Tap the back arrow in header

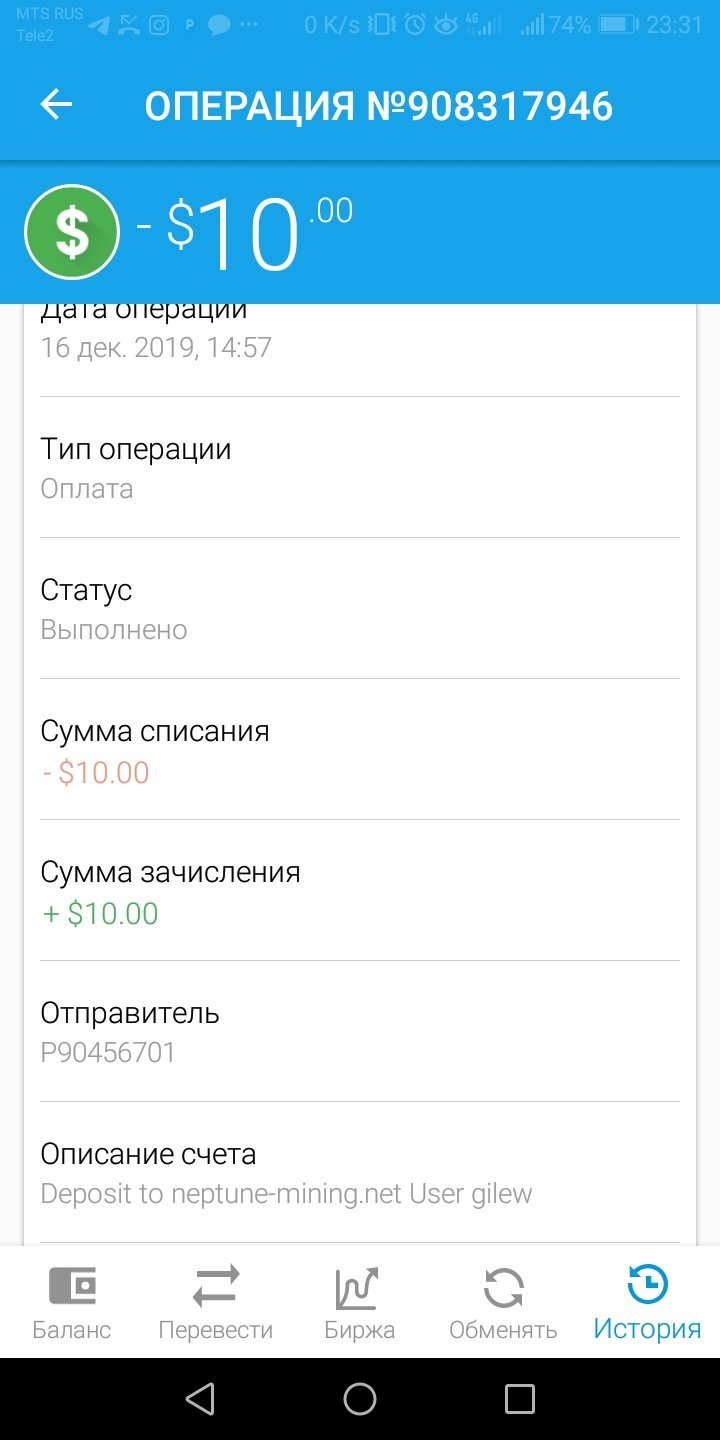click(x=56, y=105)
